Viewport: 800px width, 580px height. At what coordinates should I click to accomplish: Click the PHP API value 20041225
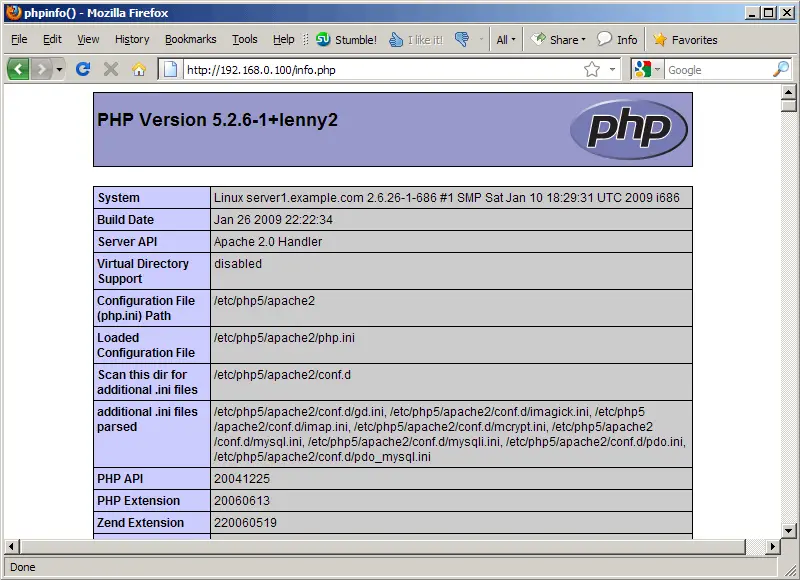[242, 478]
